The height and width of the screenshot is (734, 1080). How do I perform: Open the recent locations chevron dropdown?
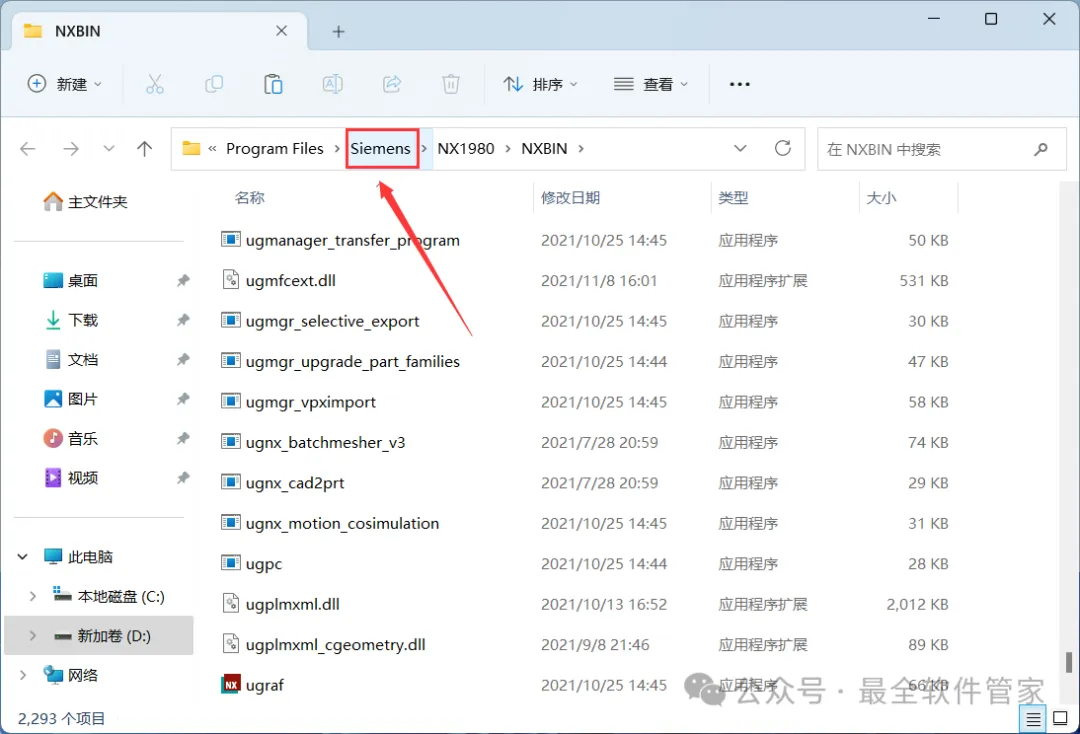click(108, 149)
